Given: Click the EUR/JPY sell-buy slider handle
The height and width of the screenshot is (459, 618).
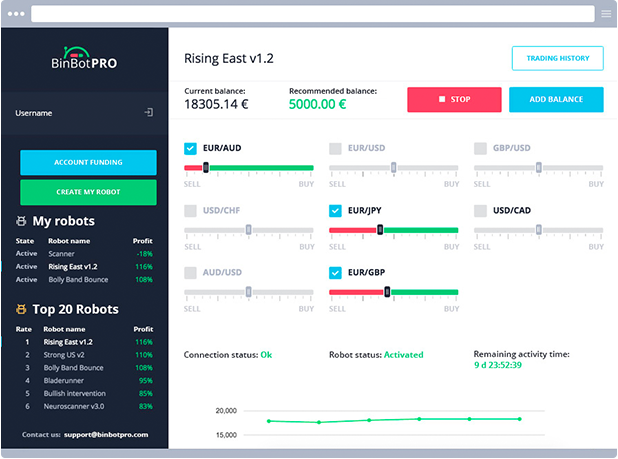Looking at the screenshot, I should (380, 230).
